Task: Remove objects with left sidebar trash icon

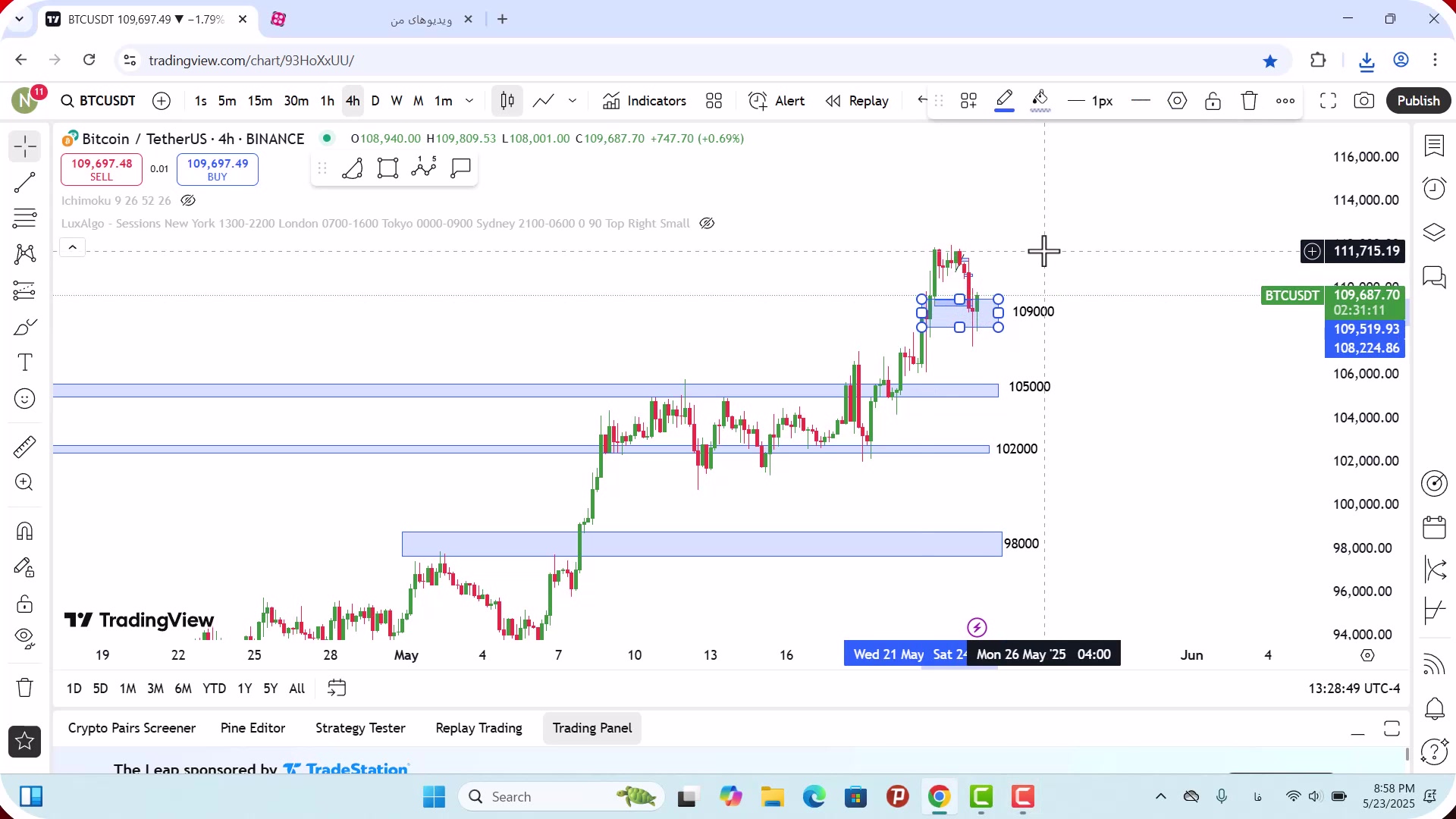Action: tap(24, 688)
